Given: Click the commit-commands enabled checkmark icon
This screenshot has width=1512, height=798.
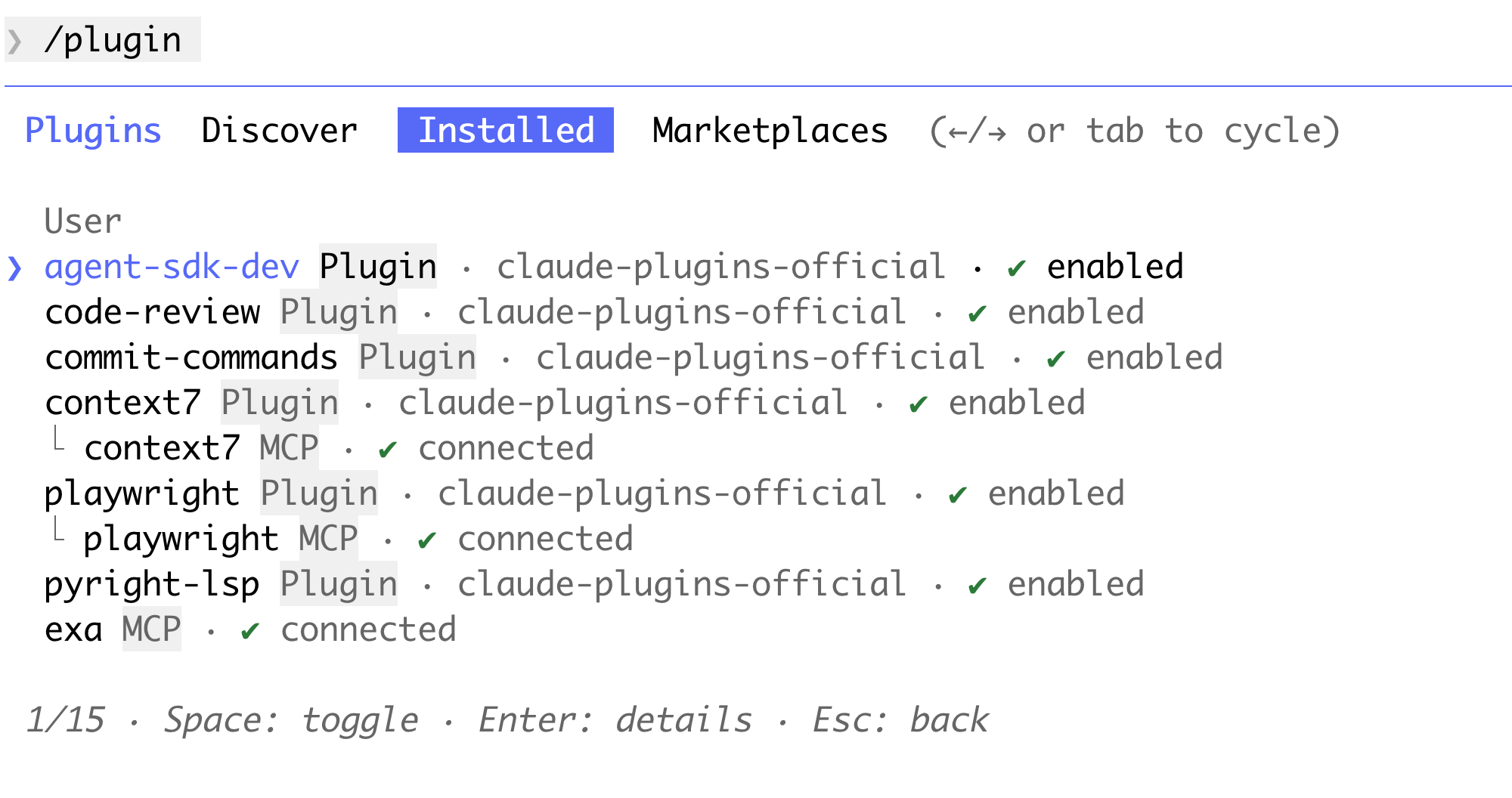Looking at the screenshot, I should coord(1056,359).
